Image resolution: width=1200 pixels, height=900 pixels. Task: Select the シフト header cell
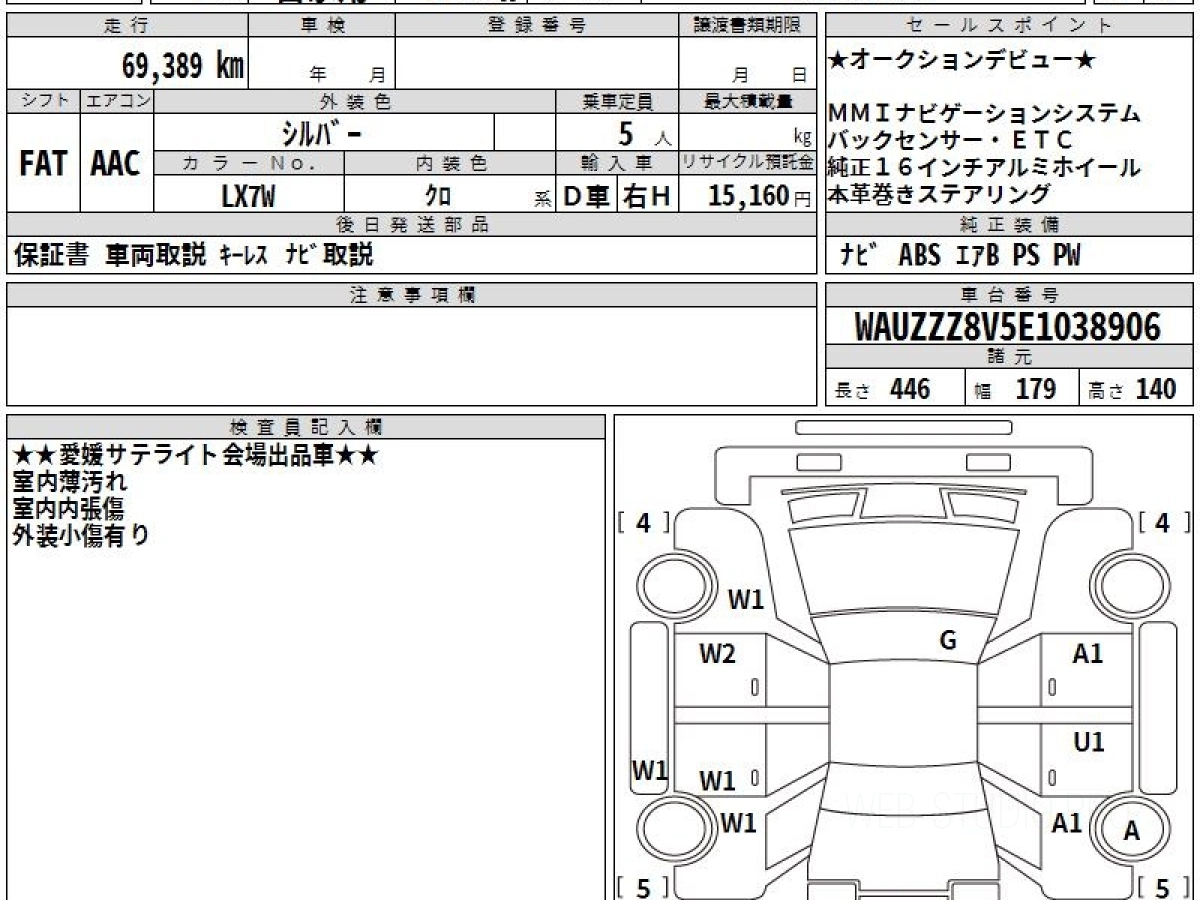43,101
